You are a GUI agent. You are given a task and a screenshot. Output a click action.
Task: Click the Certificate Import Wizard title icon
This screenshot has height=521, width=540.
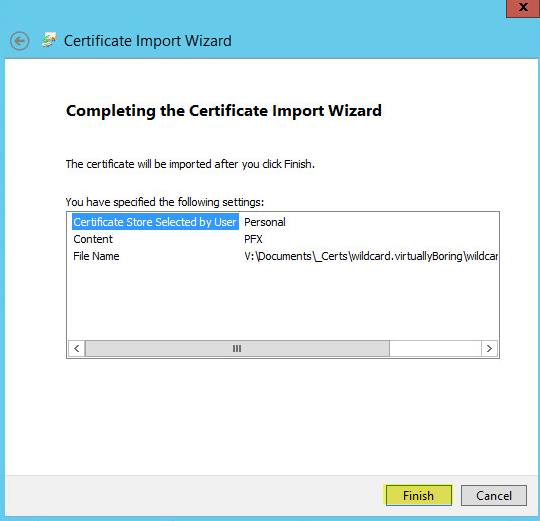pos(49,40)
